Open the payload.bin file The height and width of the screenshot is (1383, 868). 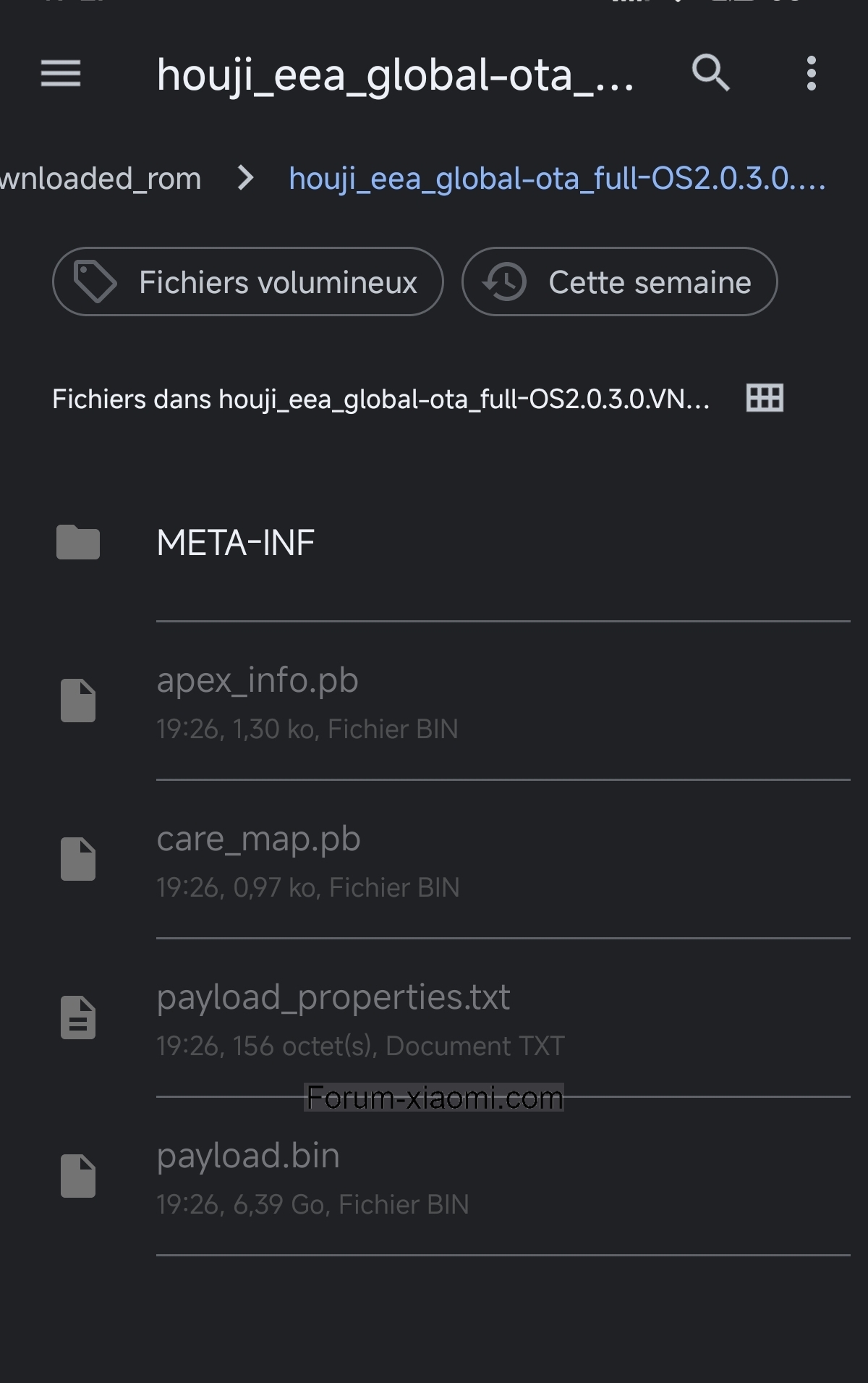248,1156
